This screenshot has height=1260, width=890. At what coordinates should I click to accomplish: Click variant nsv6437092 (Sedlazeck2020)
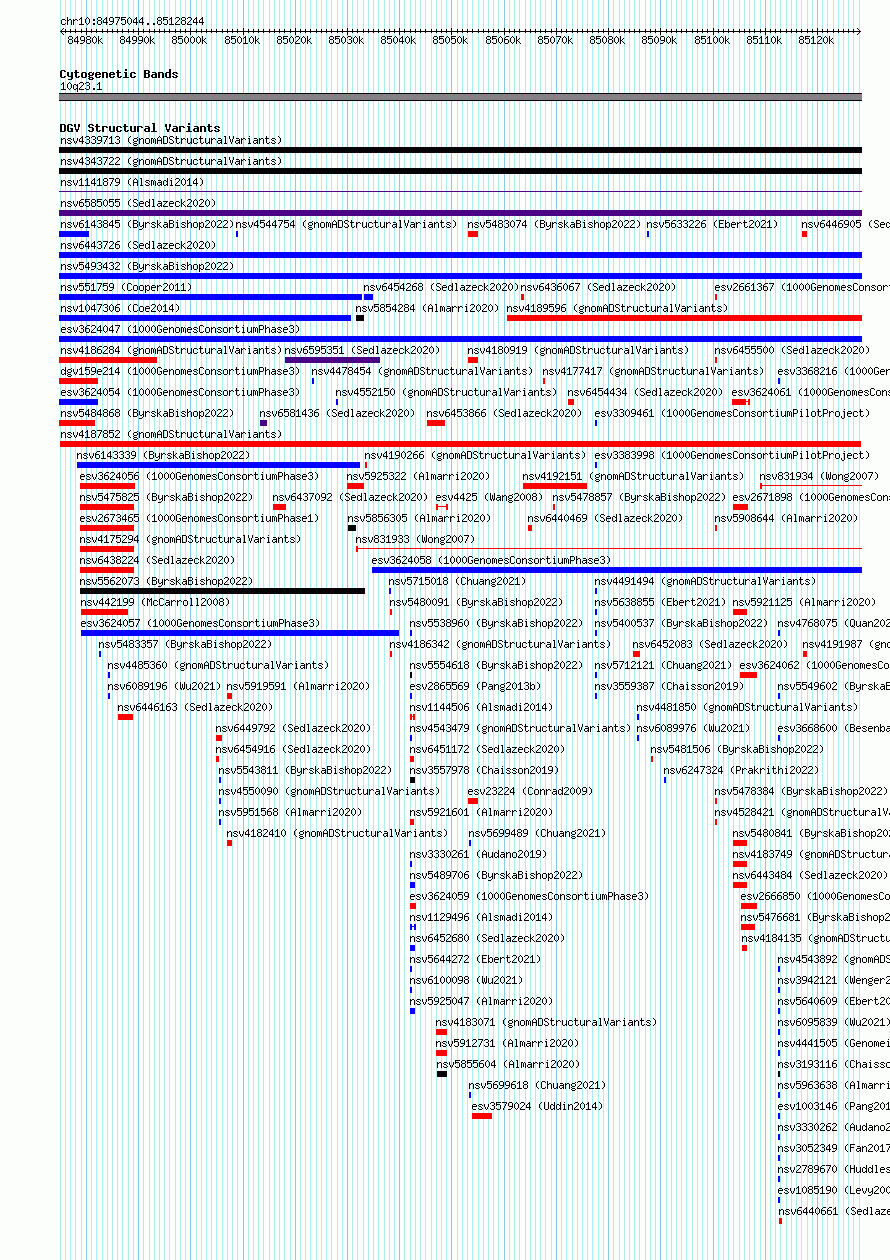coord(350,497)
